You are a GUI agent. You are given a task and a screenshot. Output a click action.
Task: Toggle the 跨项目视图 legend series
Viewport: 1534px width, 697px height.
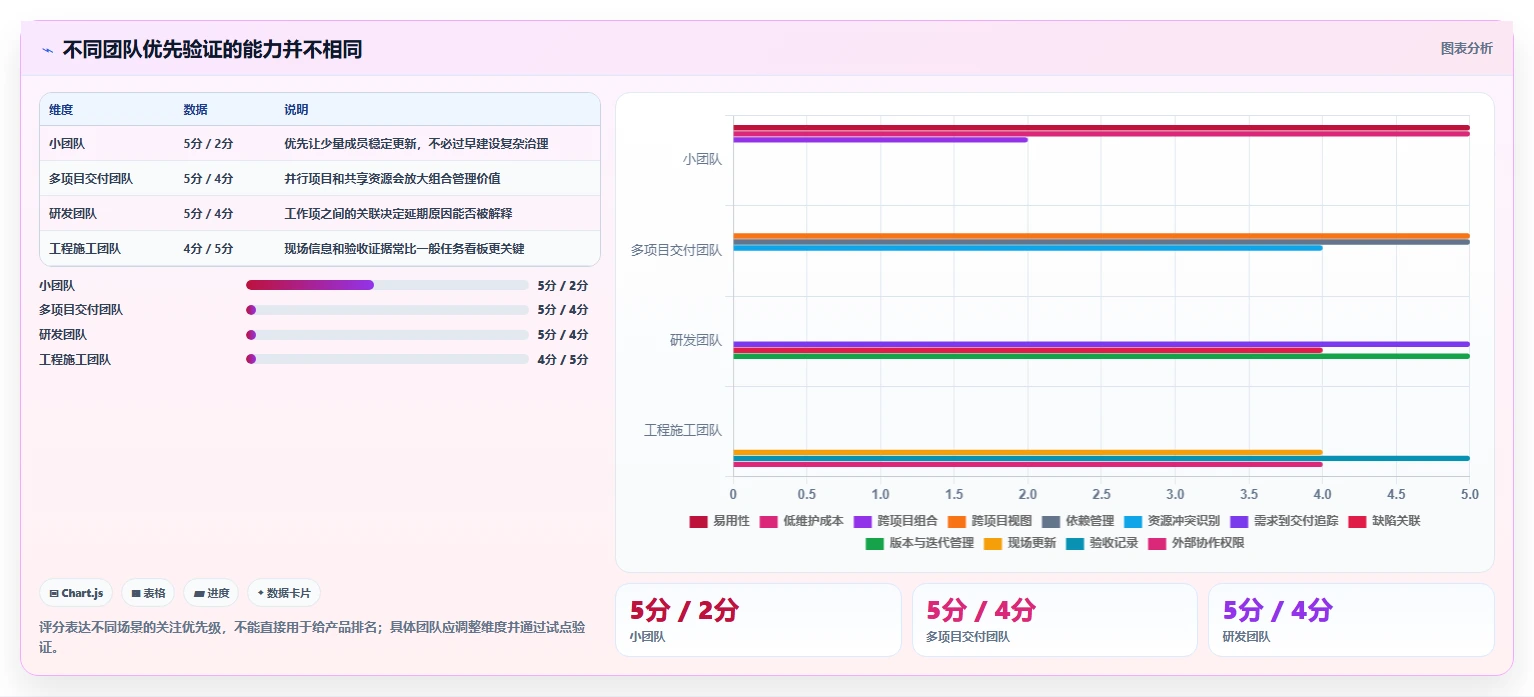989,521
